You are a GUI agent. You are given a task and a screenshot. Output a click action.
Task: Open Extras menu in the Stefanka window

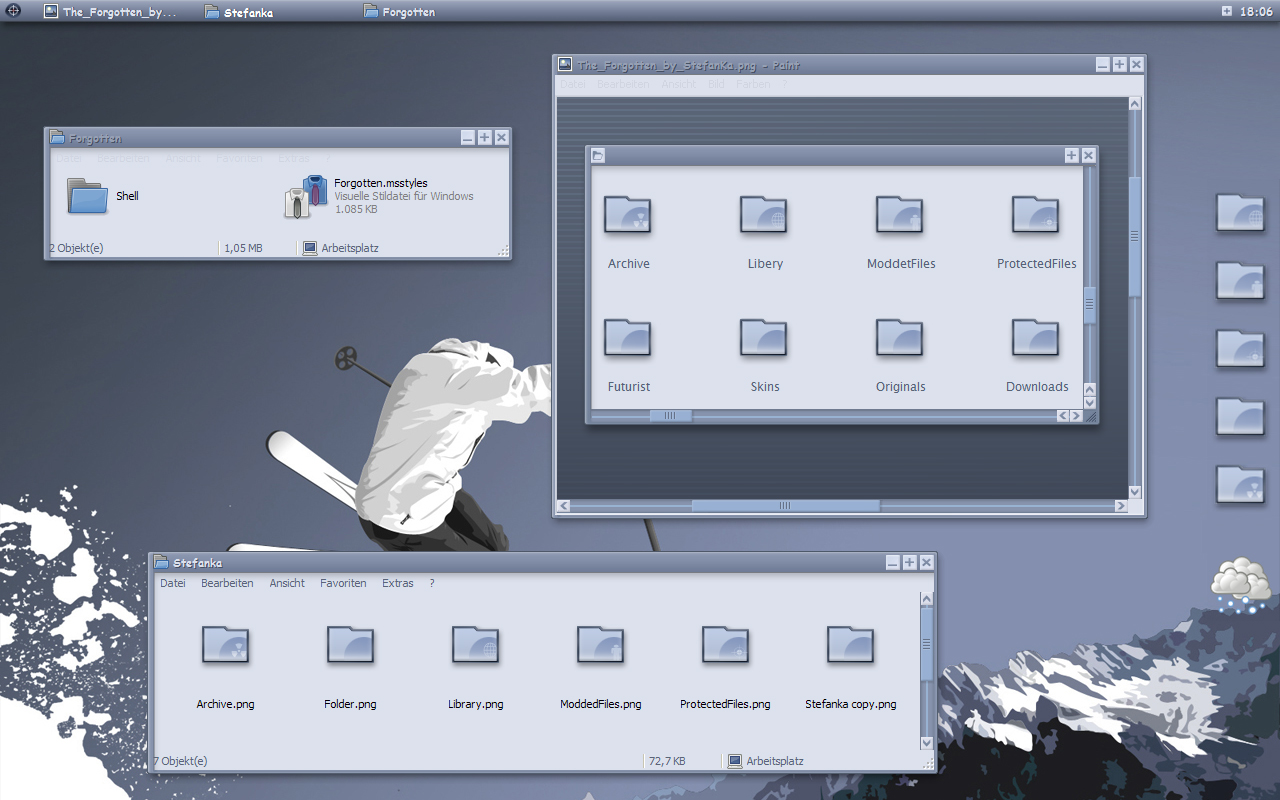[398, 583]
